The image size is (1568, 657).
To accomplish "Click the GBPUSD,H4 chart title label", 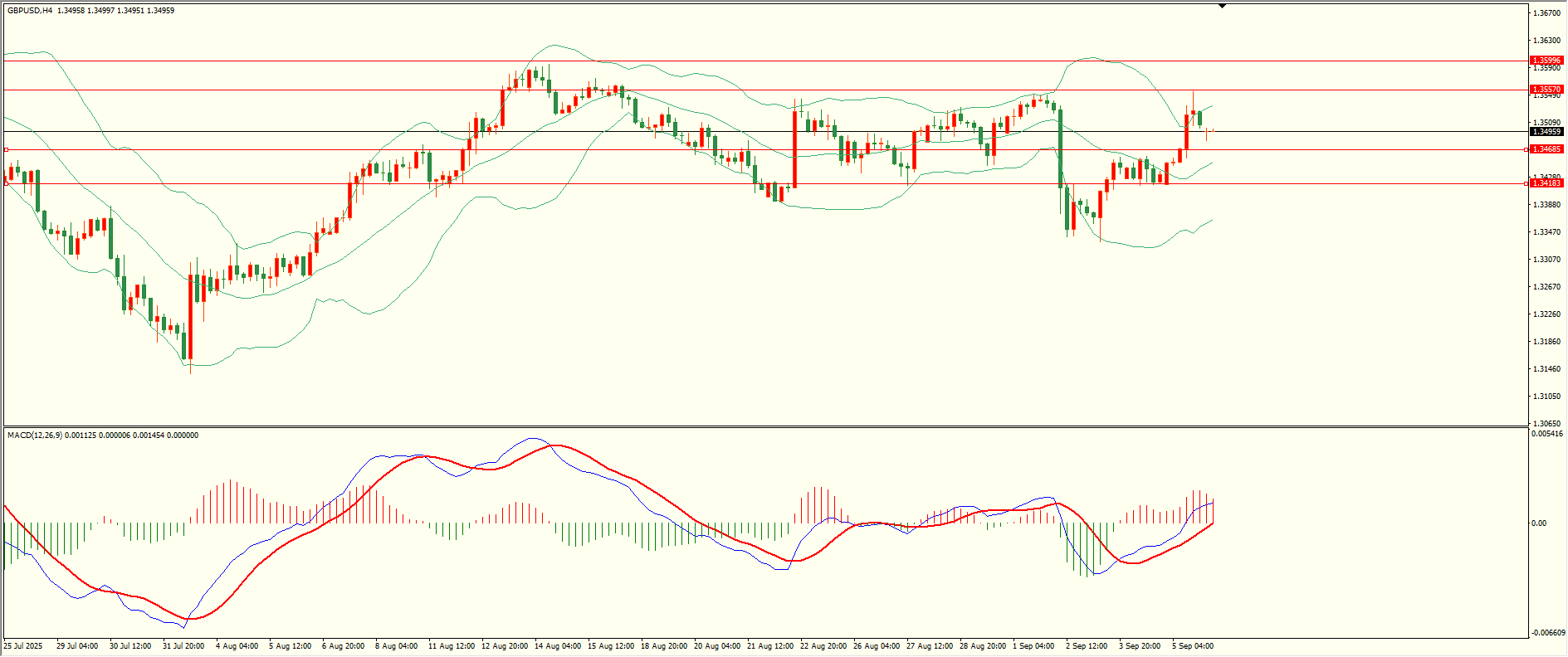I will coord(30,11).
